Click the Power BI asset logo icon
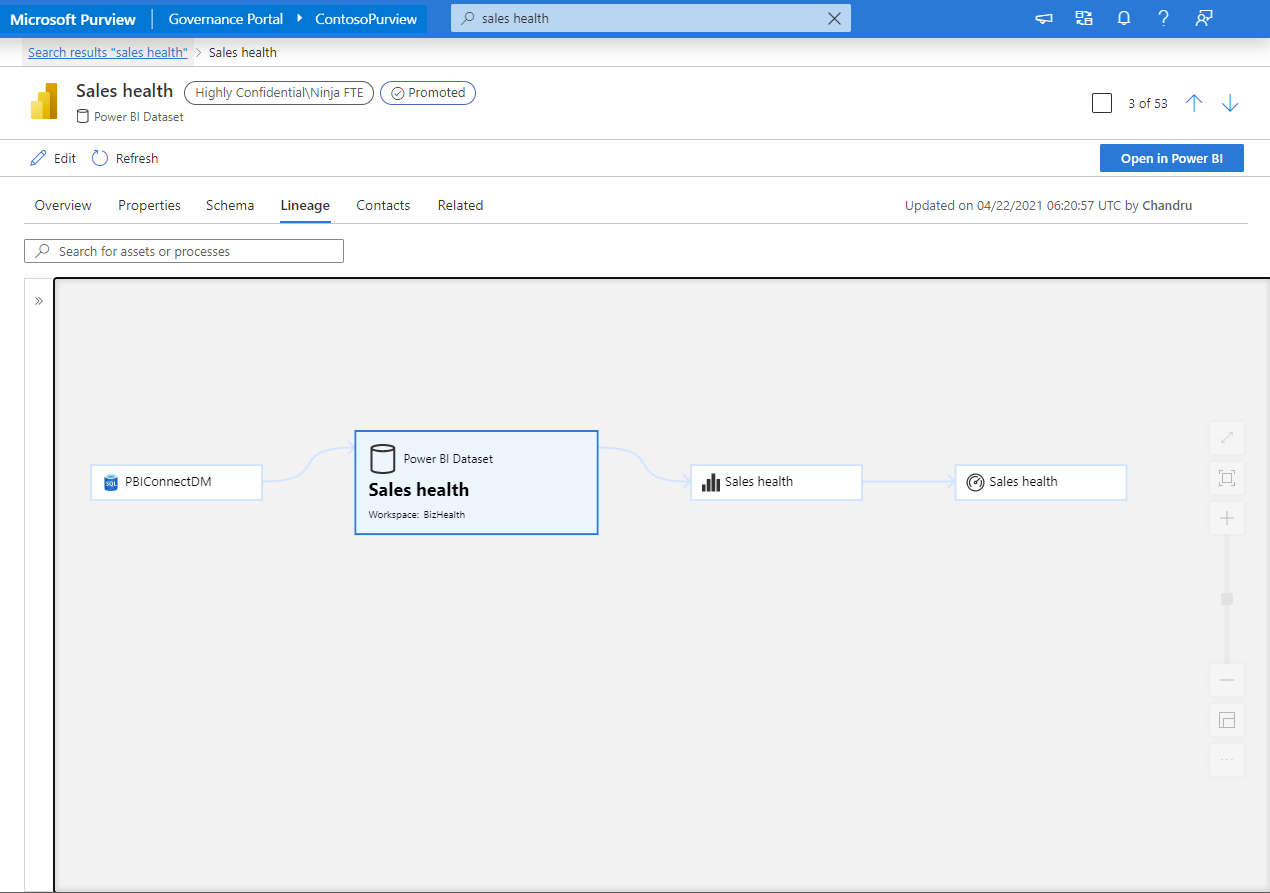Viewport: 1270px width, 893px height. pyautogui.click(x=44, y=102)
